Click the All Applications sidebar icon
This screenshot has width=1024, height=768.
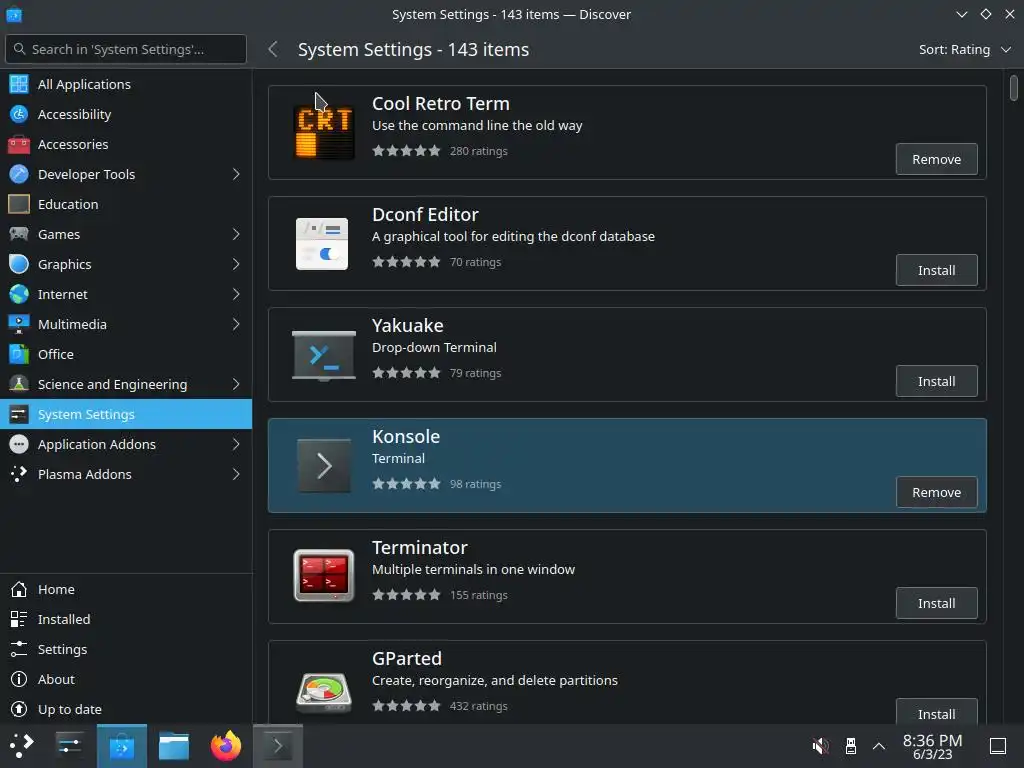coord(19,84)
